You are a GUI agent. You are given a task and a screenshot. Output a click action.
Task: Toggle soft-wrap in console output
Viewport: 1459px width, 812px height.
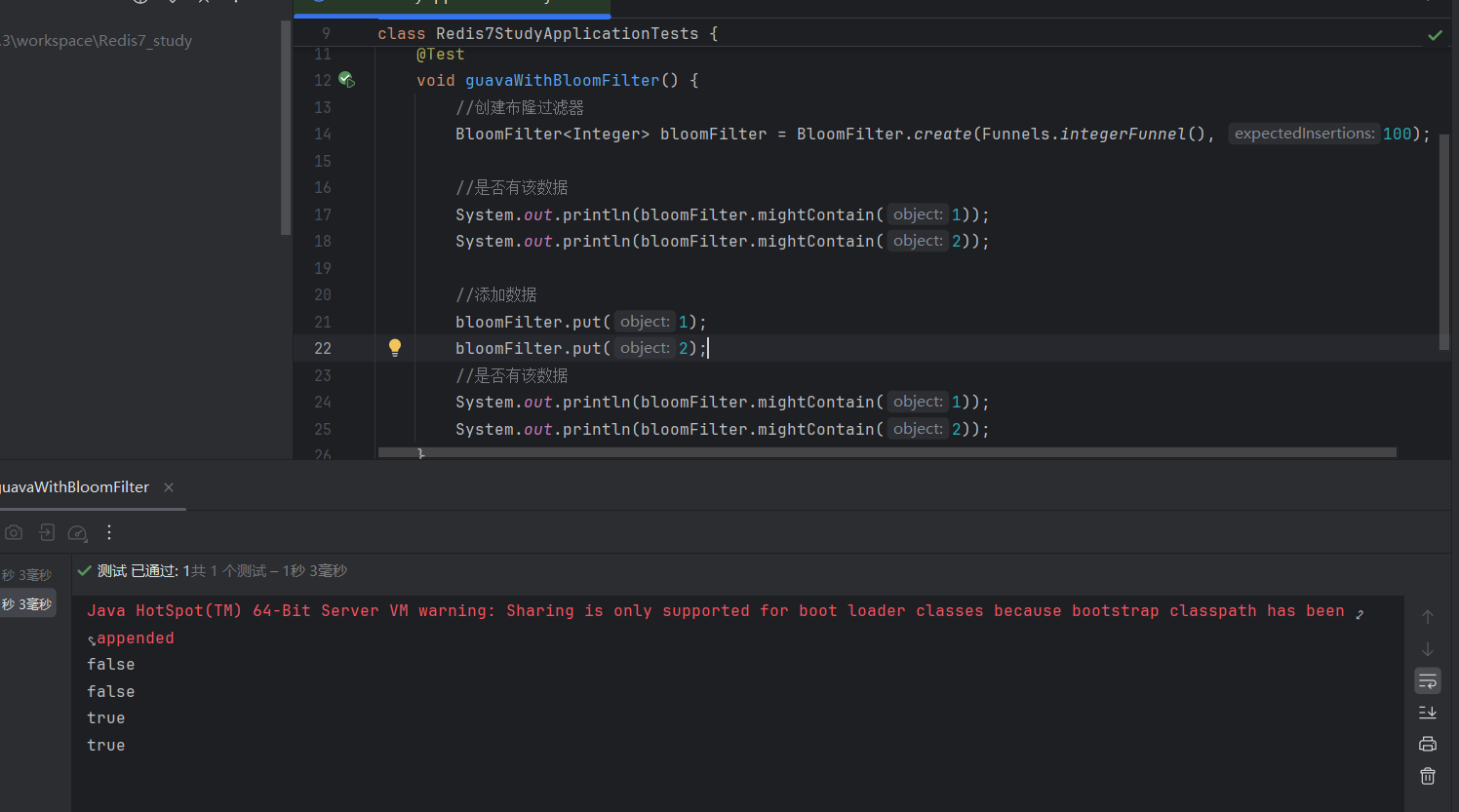click(1428, 680)
